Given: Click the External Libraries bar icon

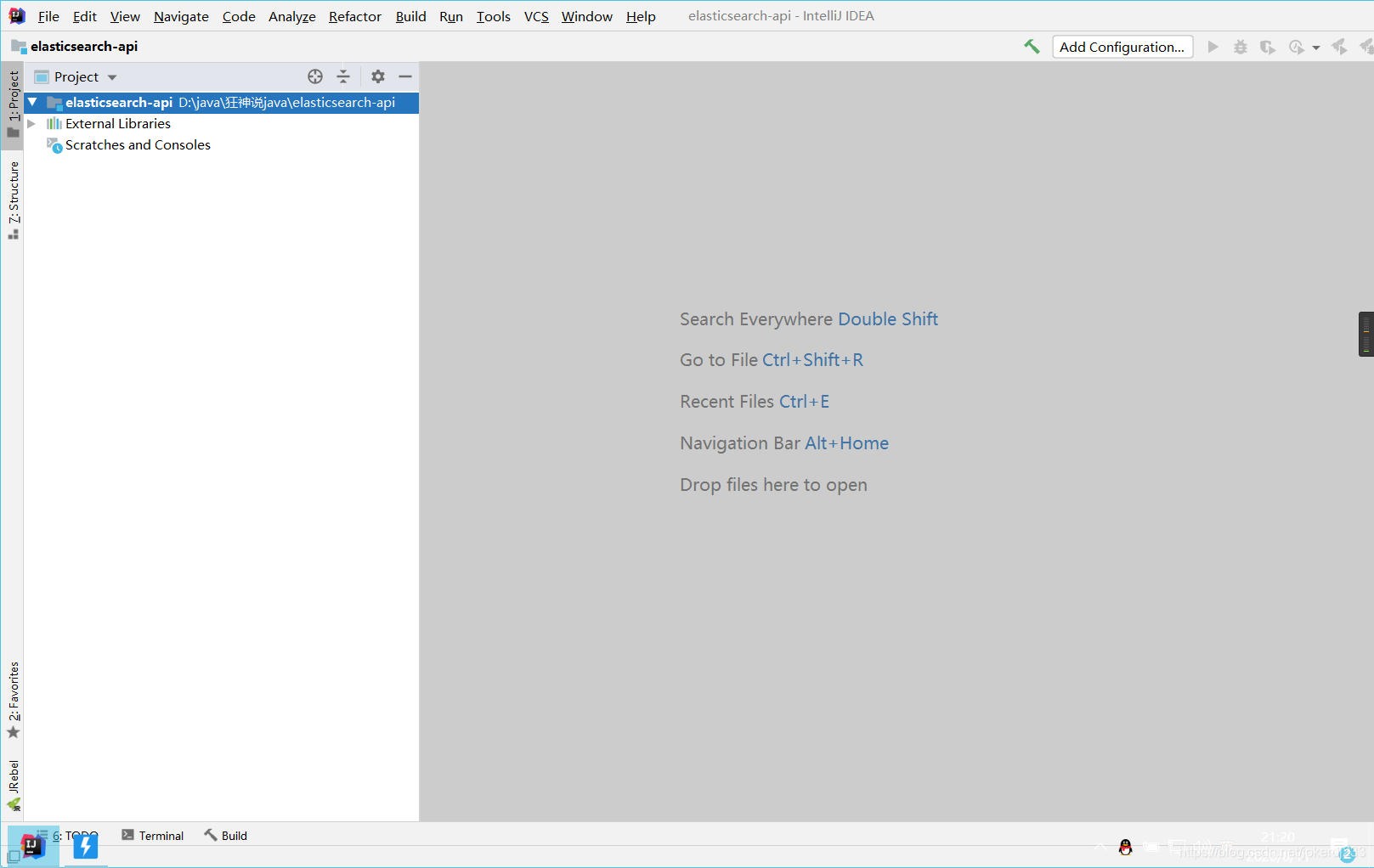Looking at the screenshot, I should pos(54,123).
